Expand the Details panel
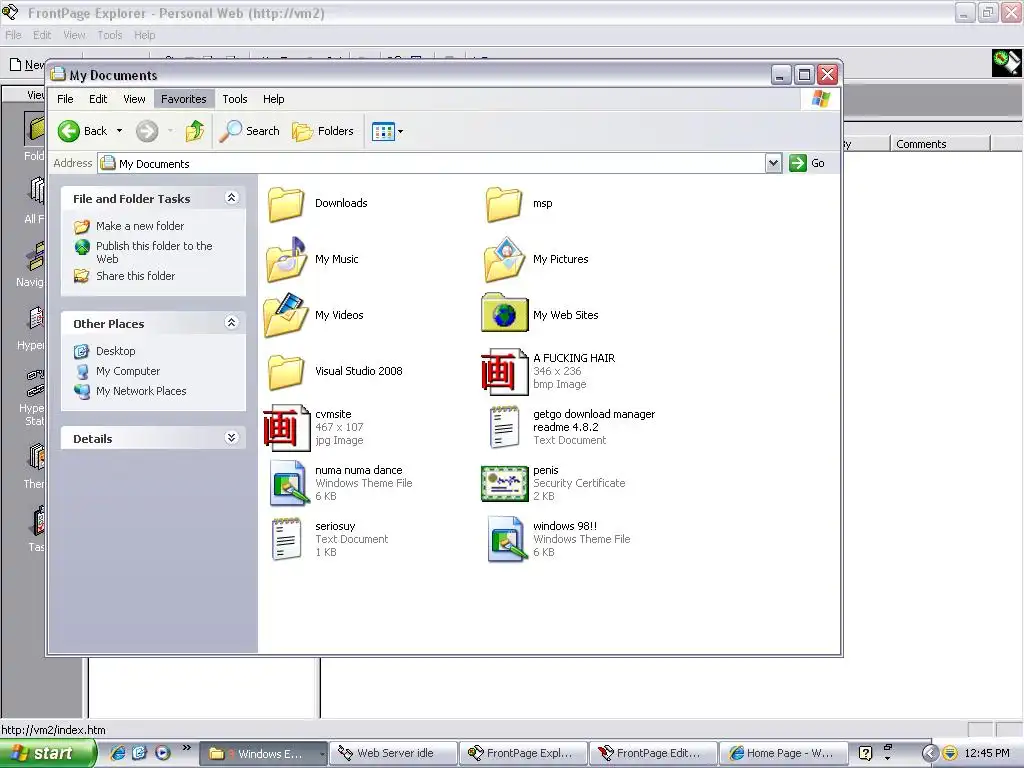 click(231, 438)
